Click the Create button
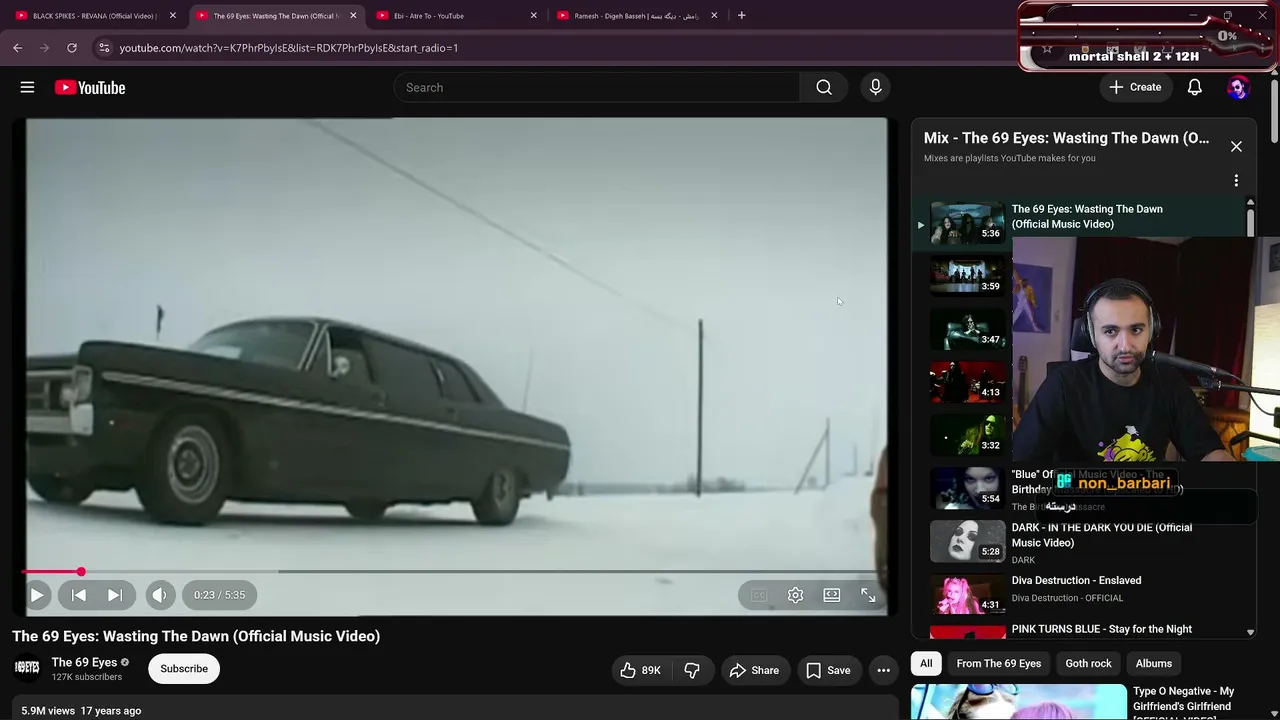Screen dimensions: 1280x720 click(x=1135, y=87)
